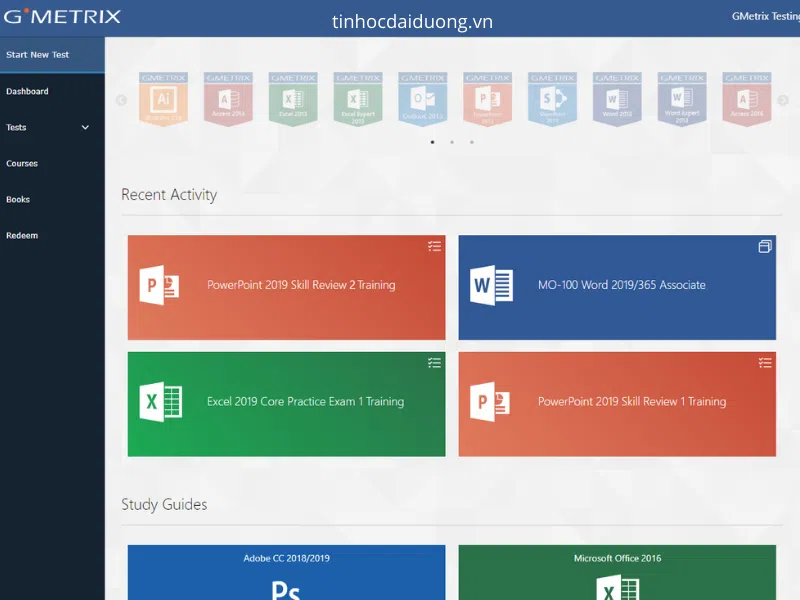Open the Word Expert 2013 badge
800x600 pixels.
coord(681,98)
